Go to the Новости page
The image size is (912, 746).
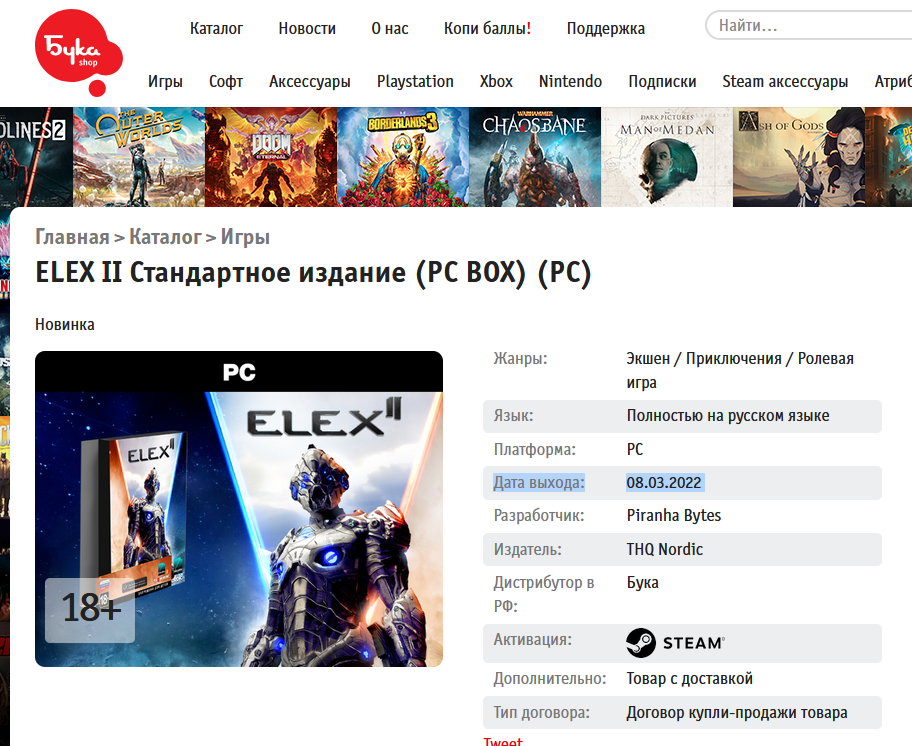307,28
